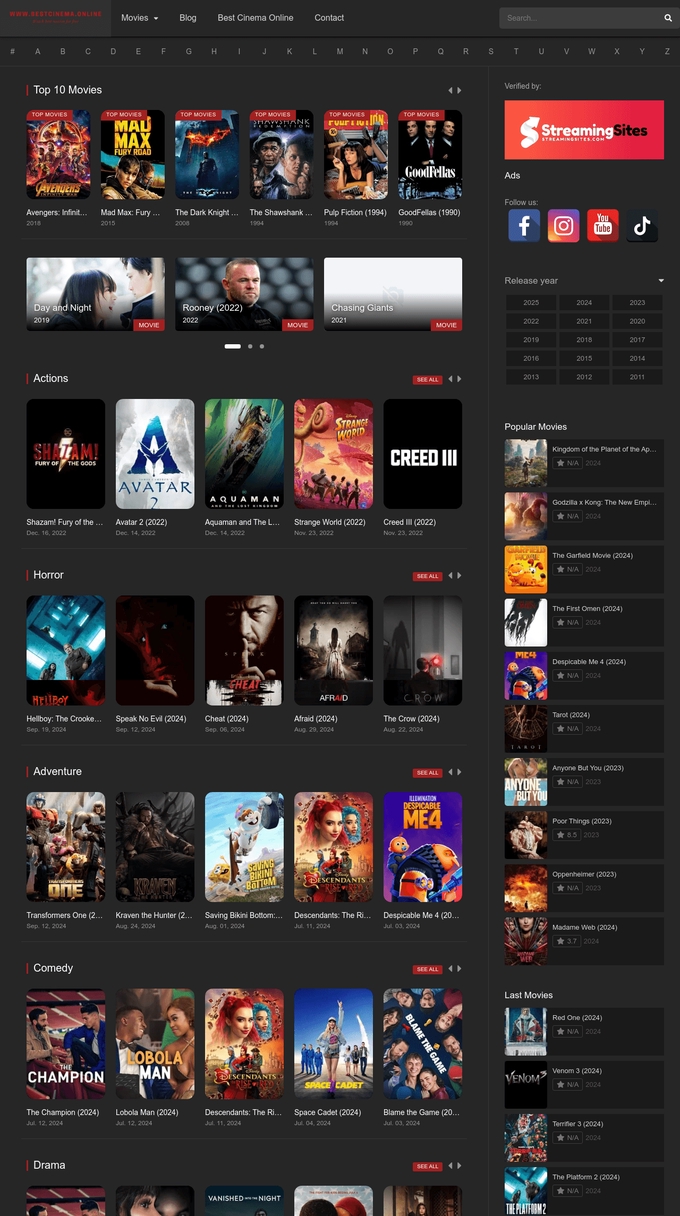Show next Comedy movies with right arrow
This screenshot has height=1216, width=680.
pos(459,968)
